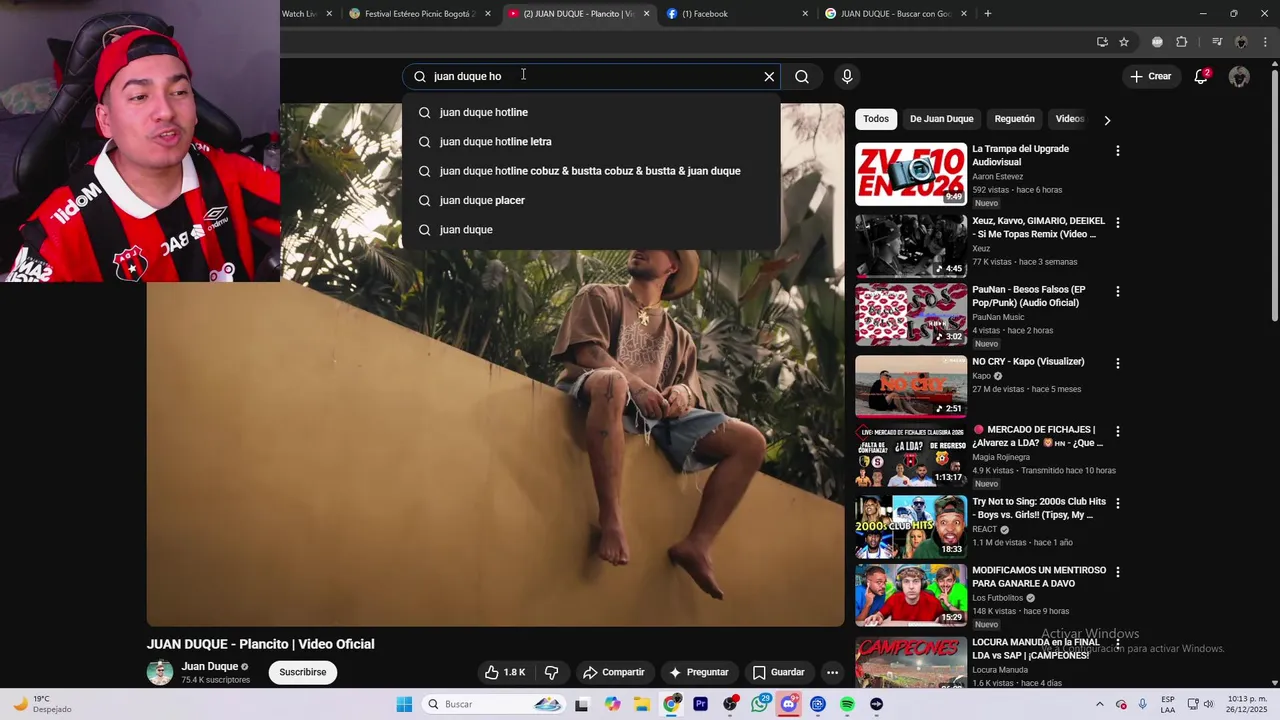
Task: Bookmark this page with the star icon
Action: tap(1124, 42)
